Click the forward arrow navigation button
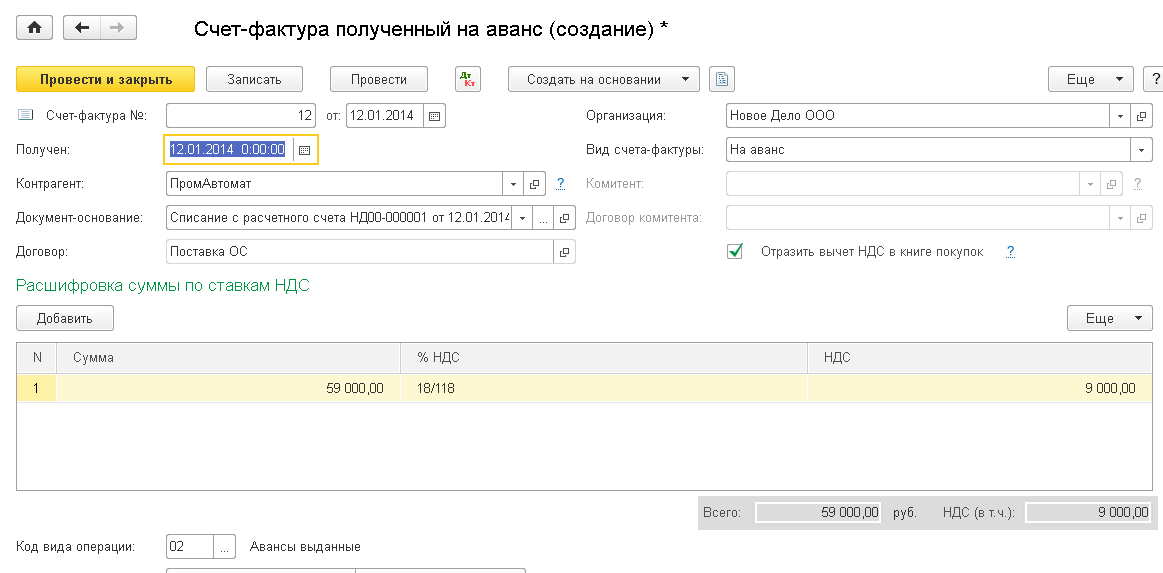Screen dimensions: 1163x573 (117, 28)
